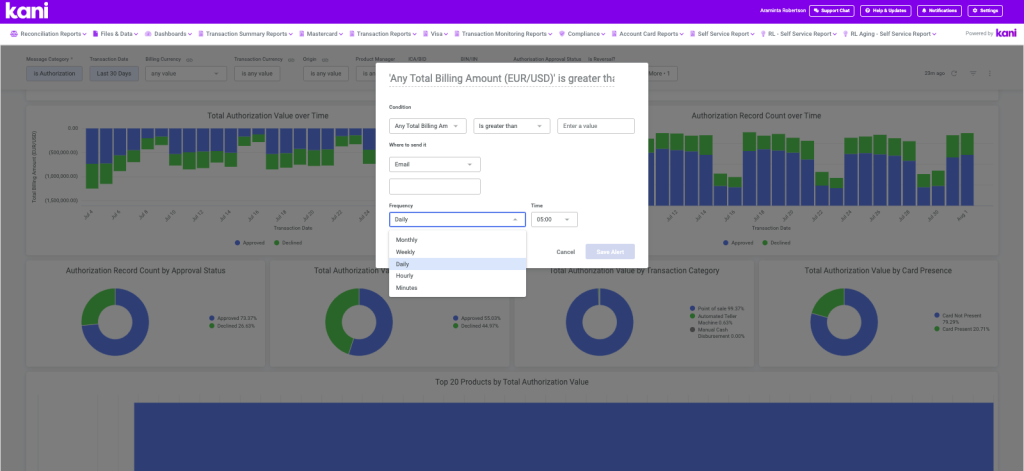
Task: Click the dashboard refresh icon
Action: click(954, 73)
